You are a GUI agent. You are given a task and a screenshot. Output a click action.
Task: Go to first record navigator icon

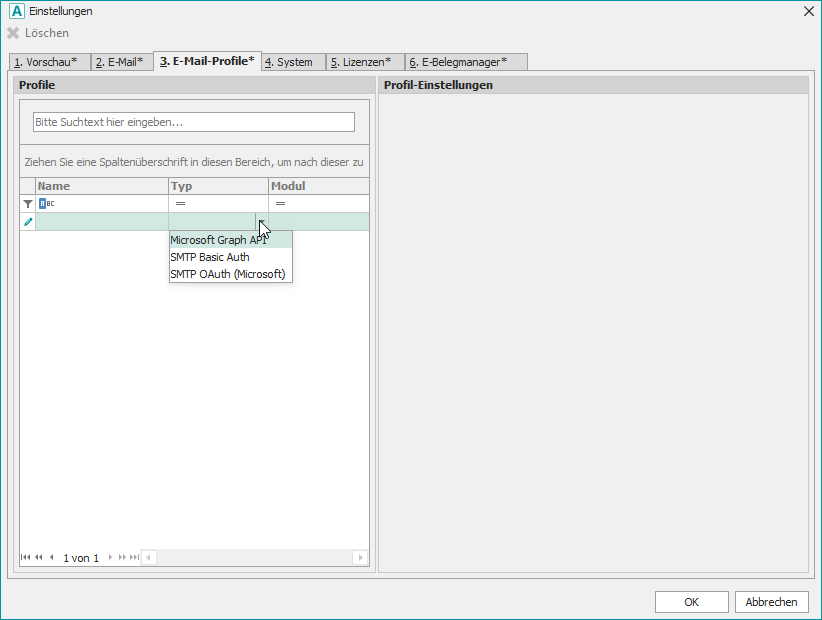pos(25,557)
